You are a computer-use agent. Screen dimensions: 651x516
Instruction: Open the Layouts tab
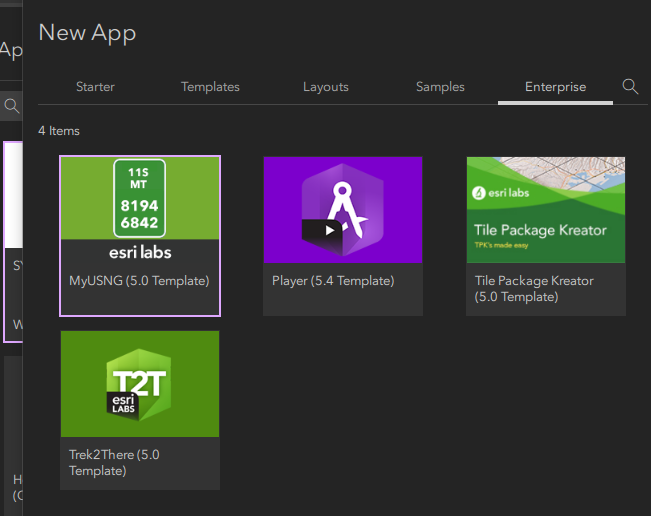[x=326, y=87]
